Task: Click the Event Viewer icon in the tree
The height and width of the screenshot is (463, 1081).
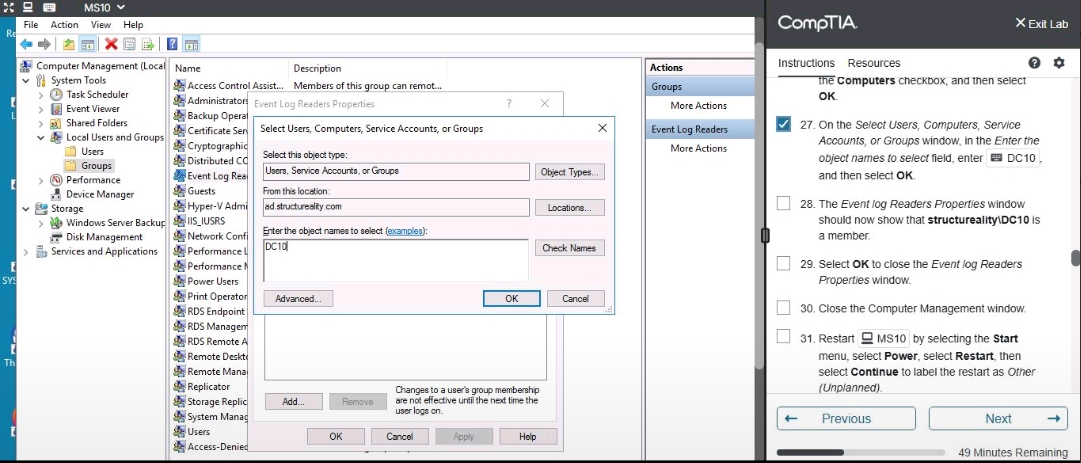Action: tap(57, 109)
